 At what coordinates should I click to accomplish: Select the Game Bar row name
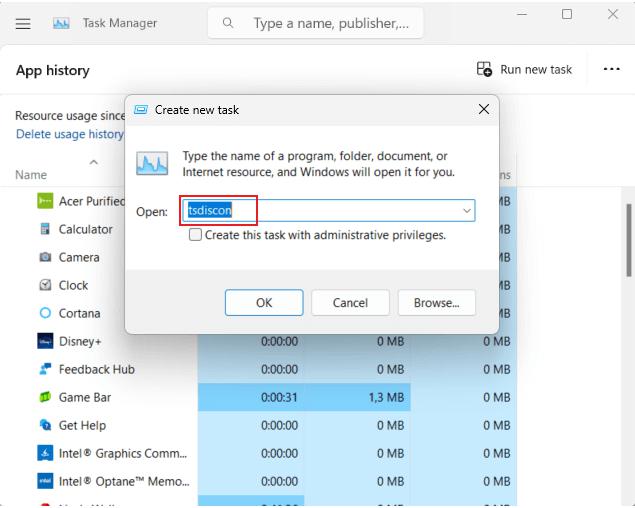pyautogui.click(x=85, y=397)
